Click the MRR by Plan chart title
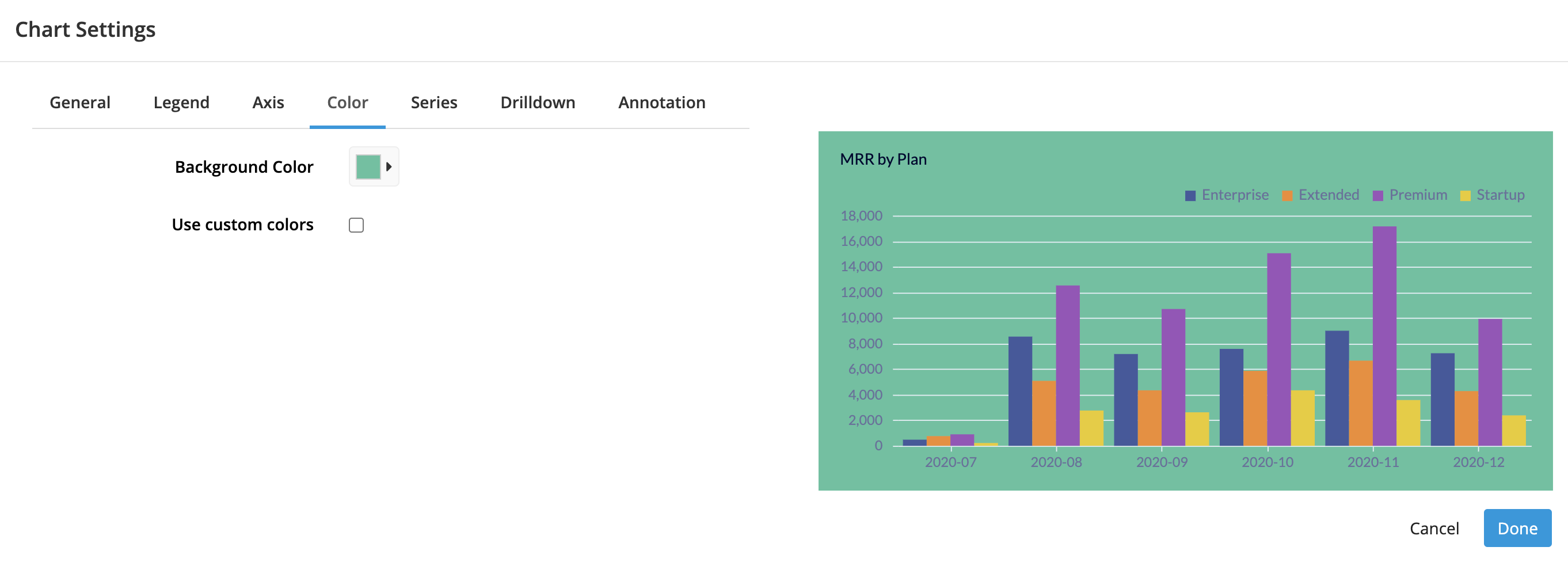Image resolution: width=1568 pixels, height=562 pixels. [882, 160]
